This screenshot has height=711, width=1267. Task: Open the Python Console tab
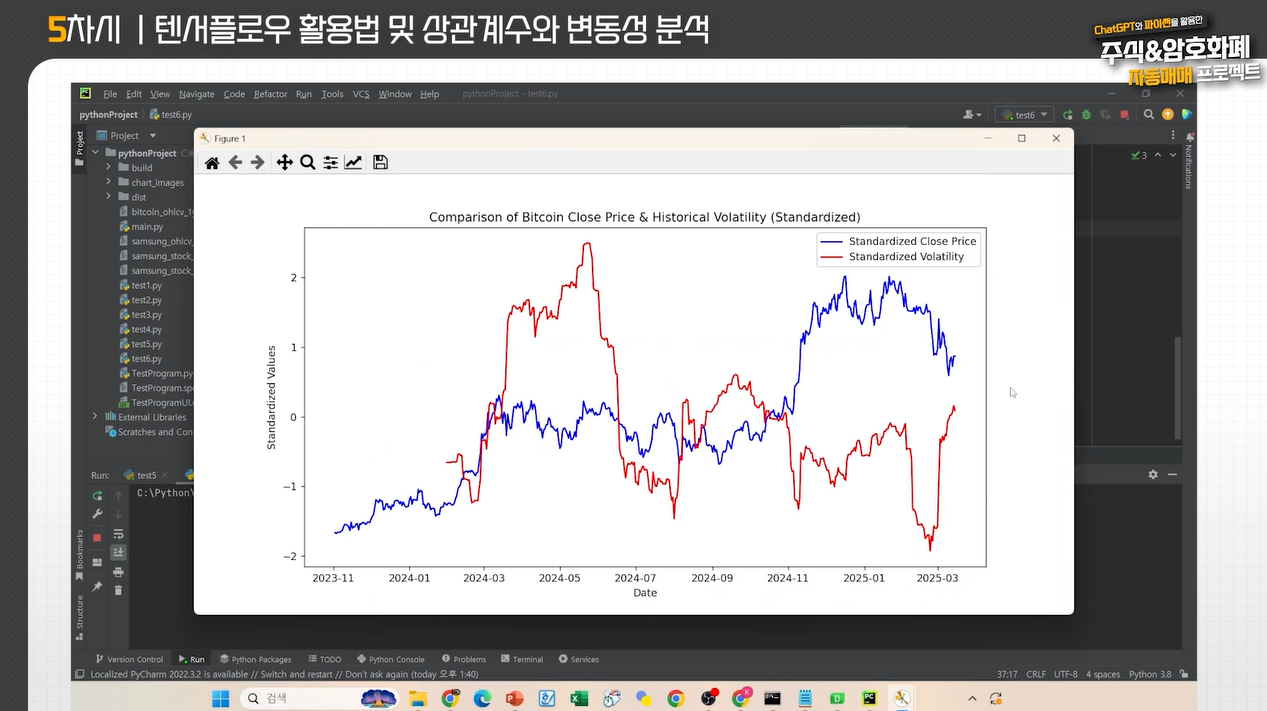pyautogui.click(x=391, y=659)
